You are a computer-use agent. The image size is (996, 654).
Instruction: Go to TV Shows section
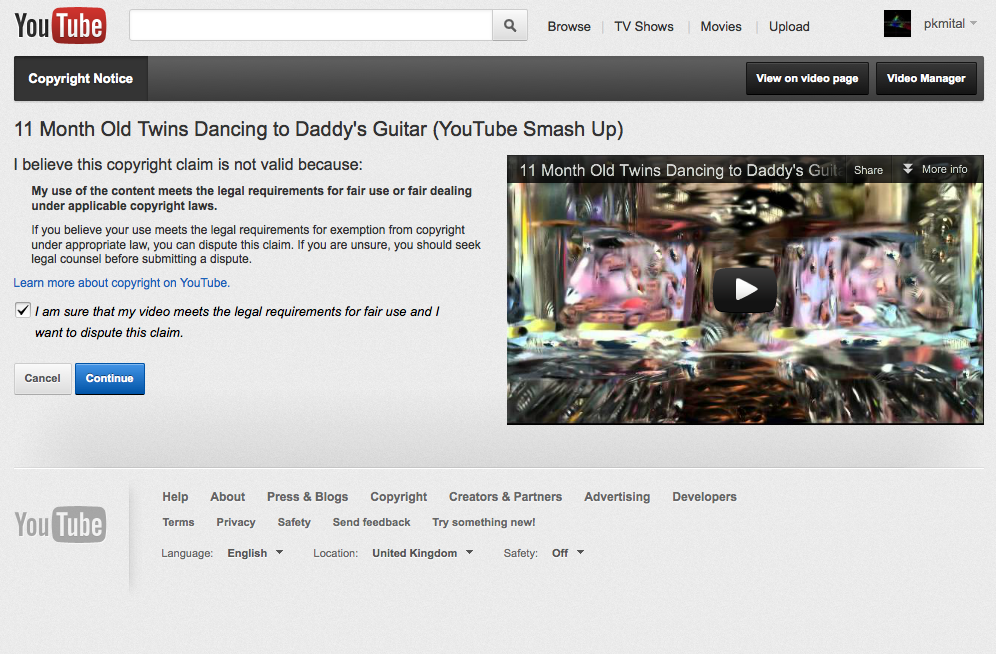[644, 27]
